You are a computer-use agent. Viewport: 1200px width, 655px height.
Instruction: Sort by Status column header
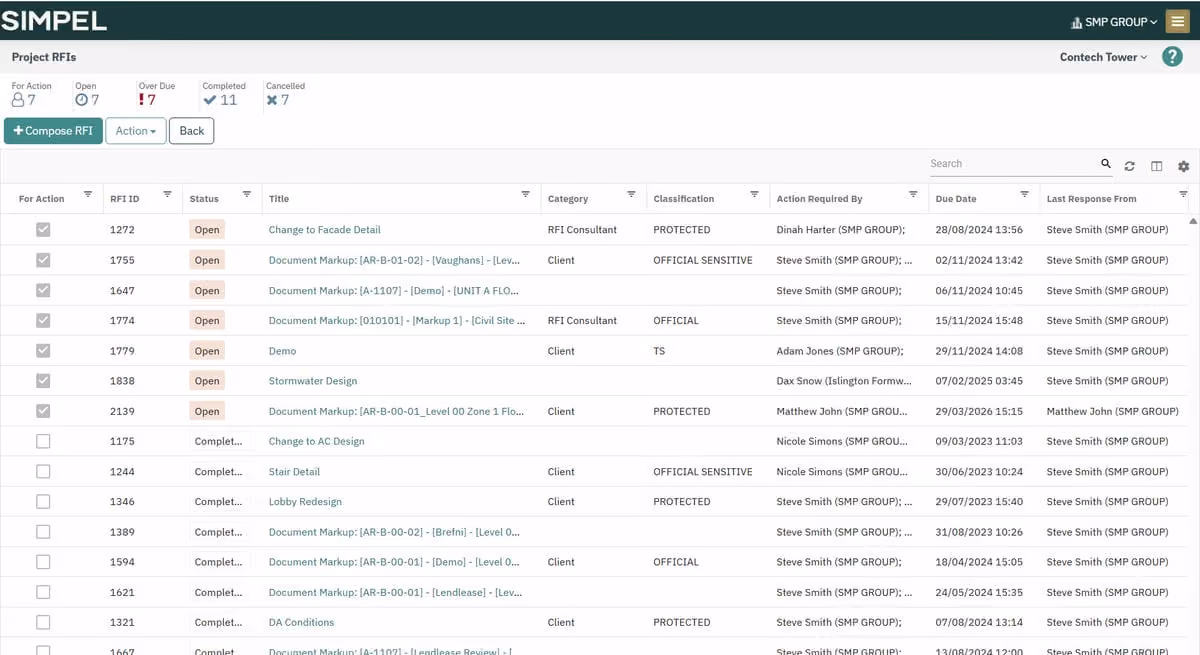point(204,199)
